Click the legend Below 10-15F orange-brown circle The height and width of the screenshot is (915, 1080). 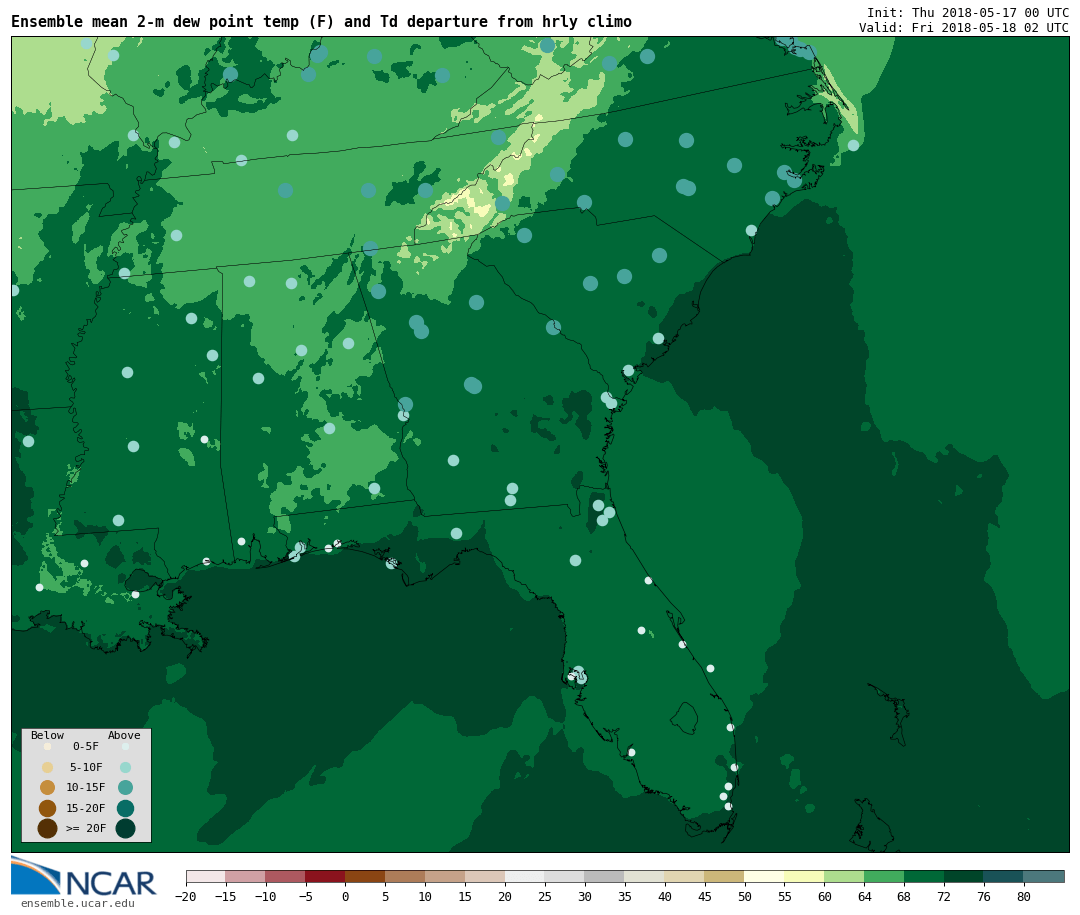[48, 787]
